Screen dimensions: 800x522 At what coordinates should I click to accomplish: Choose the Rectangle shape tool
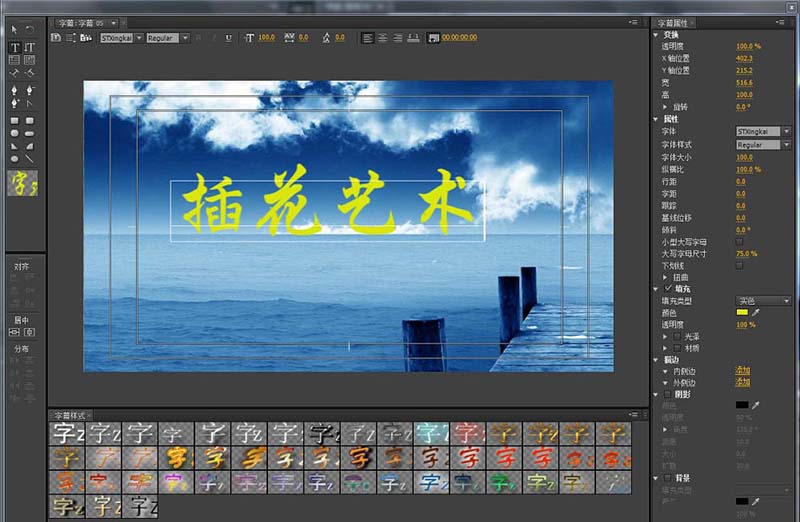pos(15,120)
